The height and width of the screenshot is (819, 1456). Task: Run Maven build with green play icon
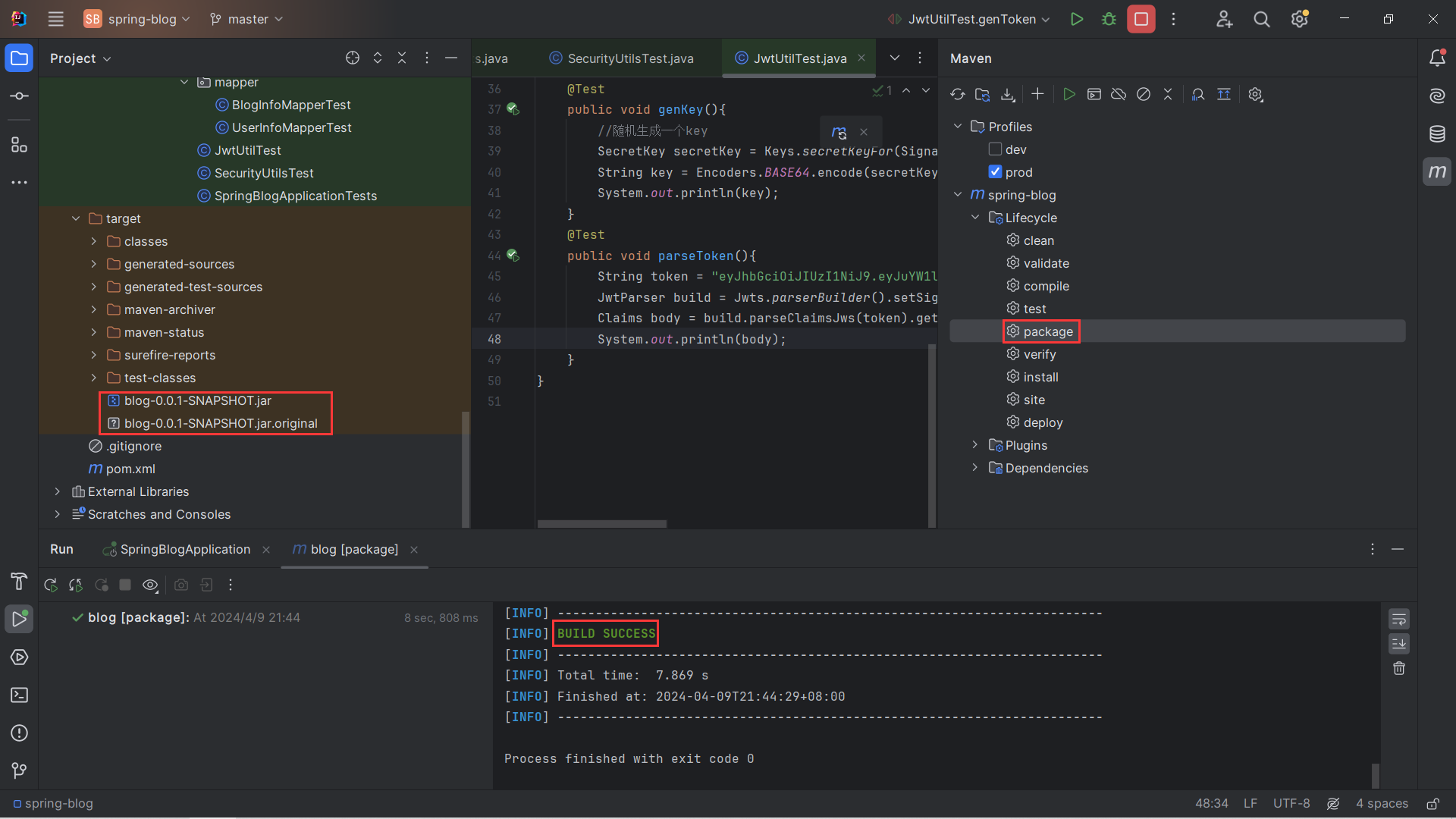pyautogui.click(x=1069, y=94)
